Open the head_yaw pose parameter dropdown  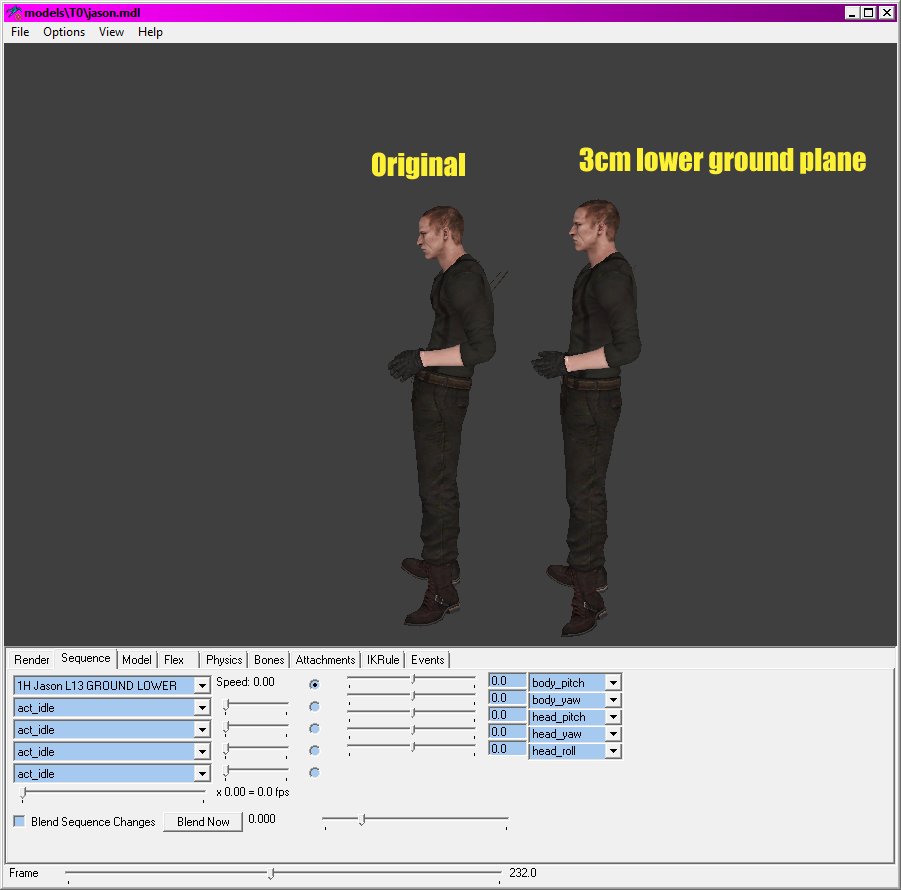pyautogui.click(x=613, y=734)
